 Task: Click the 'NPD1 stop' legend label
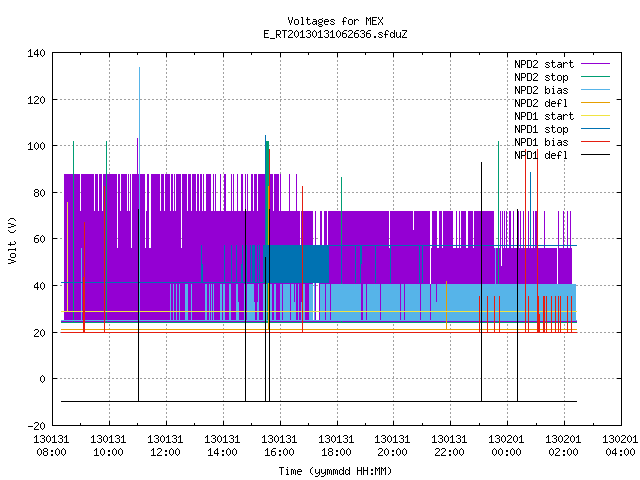pos(541,129)
